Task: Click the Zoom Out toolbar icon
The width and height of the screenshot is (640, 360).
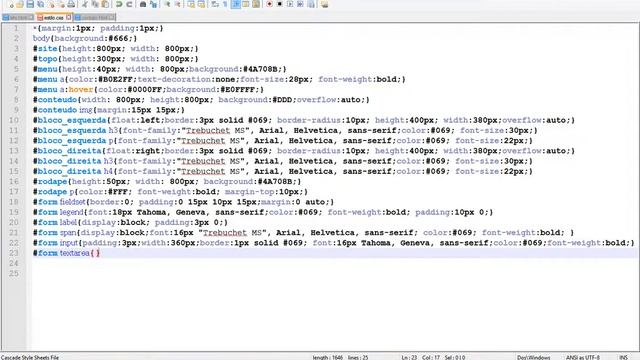Action: point(178,4)
